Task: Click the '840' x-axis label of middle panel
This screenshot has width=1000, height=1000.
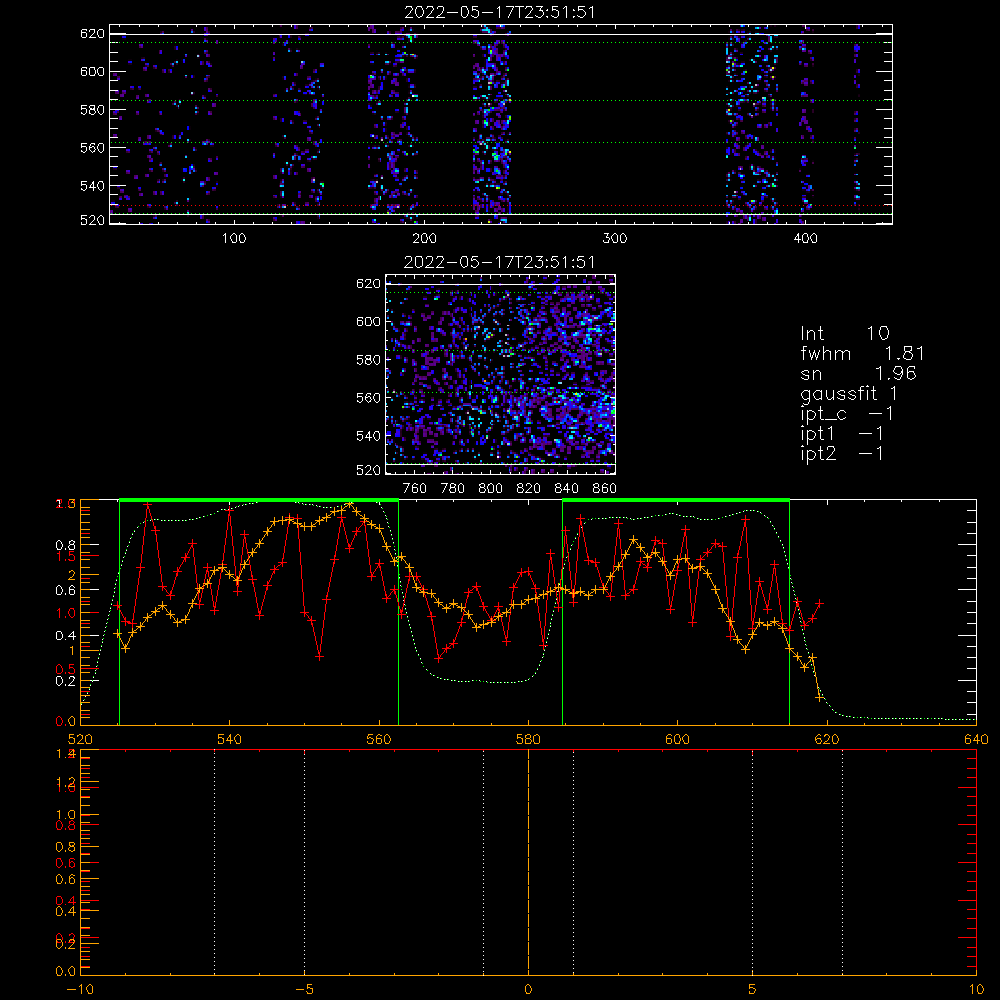Action: [x=566, y=489]
